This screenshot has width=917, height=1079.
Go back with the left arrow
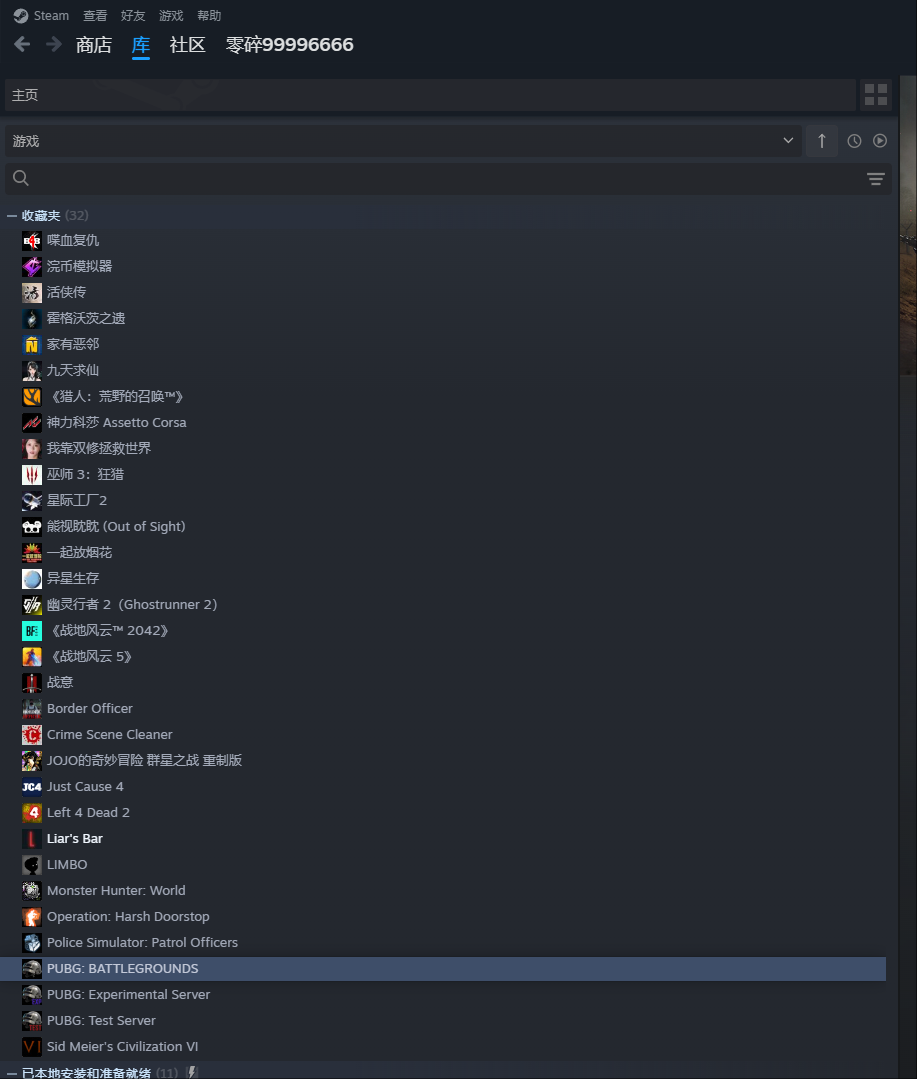point(22,45)
